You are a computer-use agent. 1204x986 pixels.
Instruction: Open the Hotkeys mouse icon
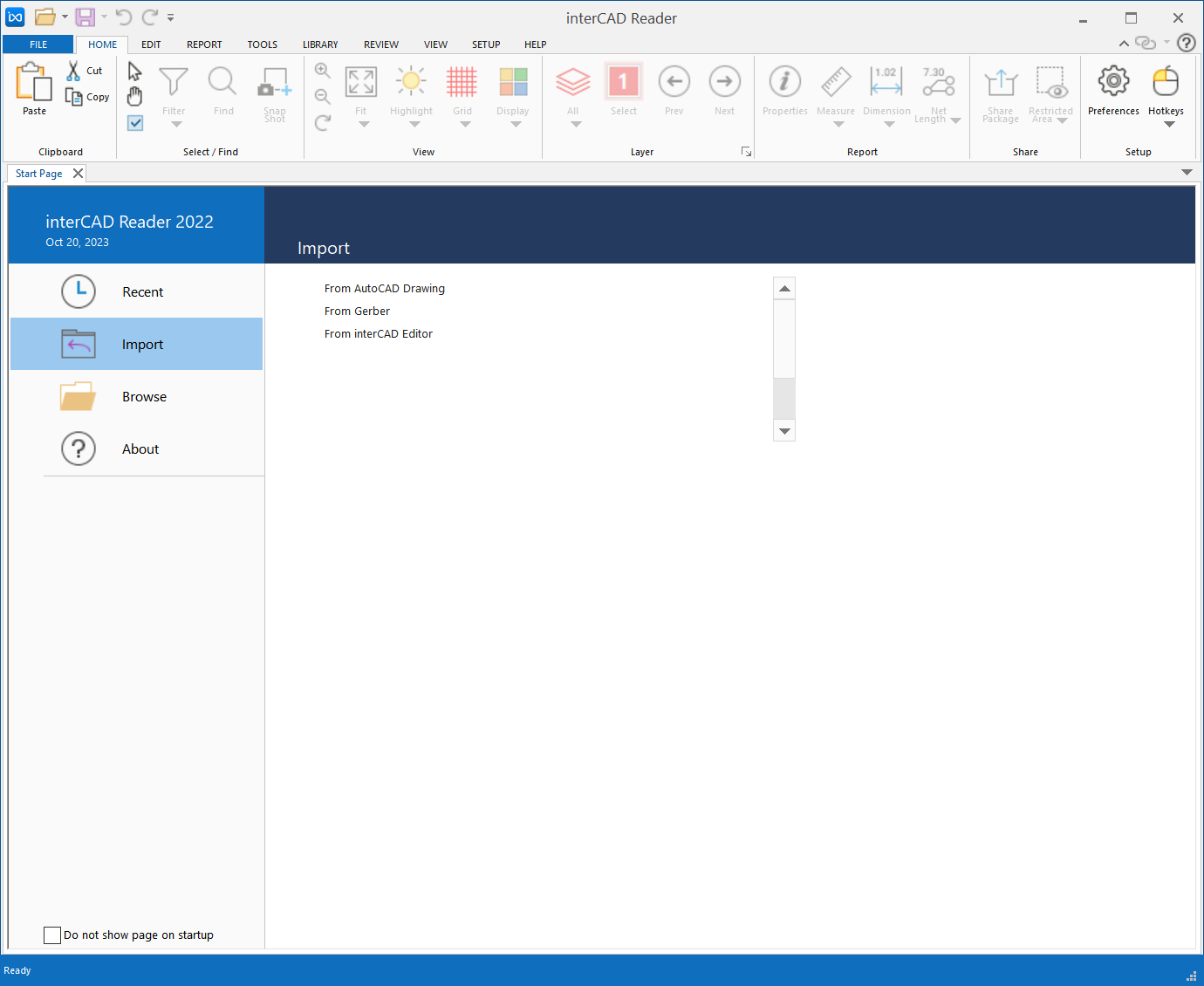(1166, 82)
